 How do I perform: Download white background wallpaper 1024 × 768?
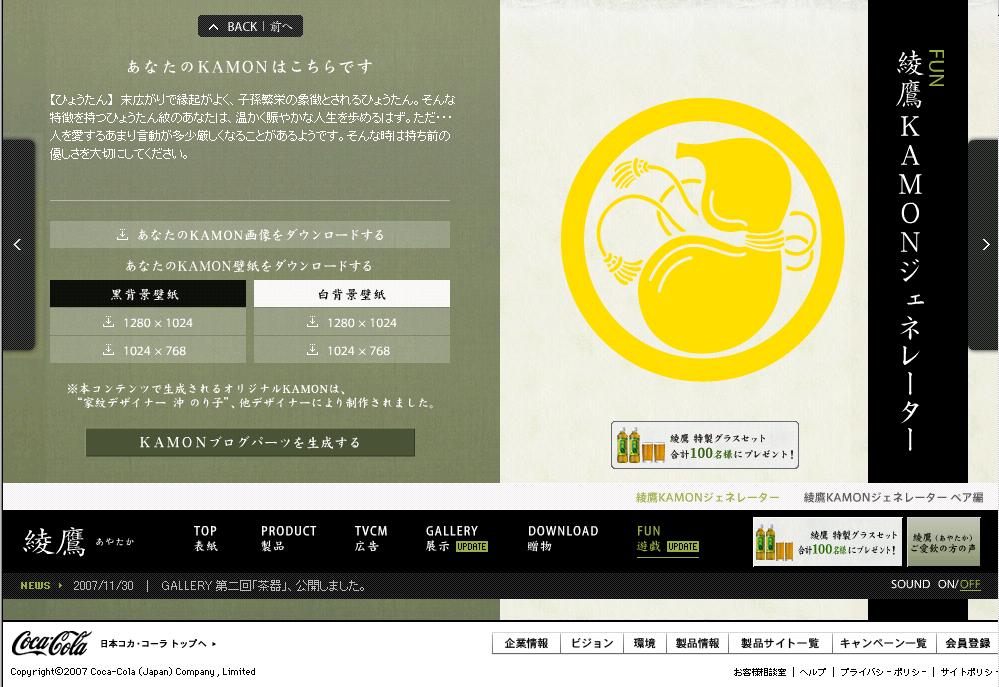pyautogui.click(x=352, y=350)
